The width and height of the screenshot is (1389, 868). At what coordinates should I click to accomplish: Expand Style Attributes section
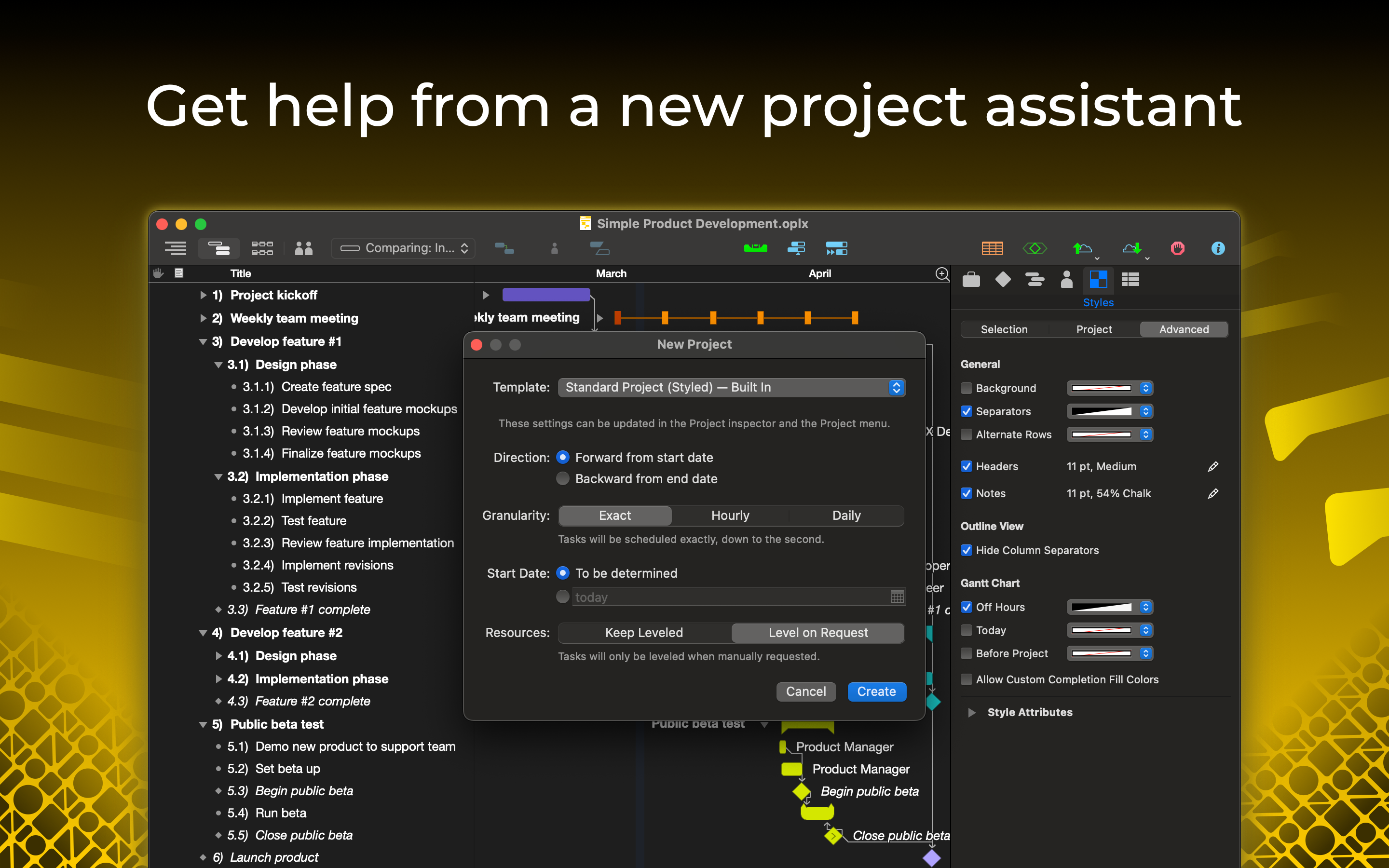[971, 712]
